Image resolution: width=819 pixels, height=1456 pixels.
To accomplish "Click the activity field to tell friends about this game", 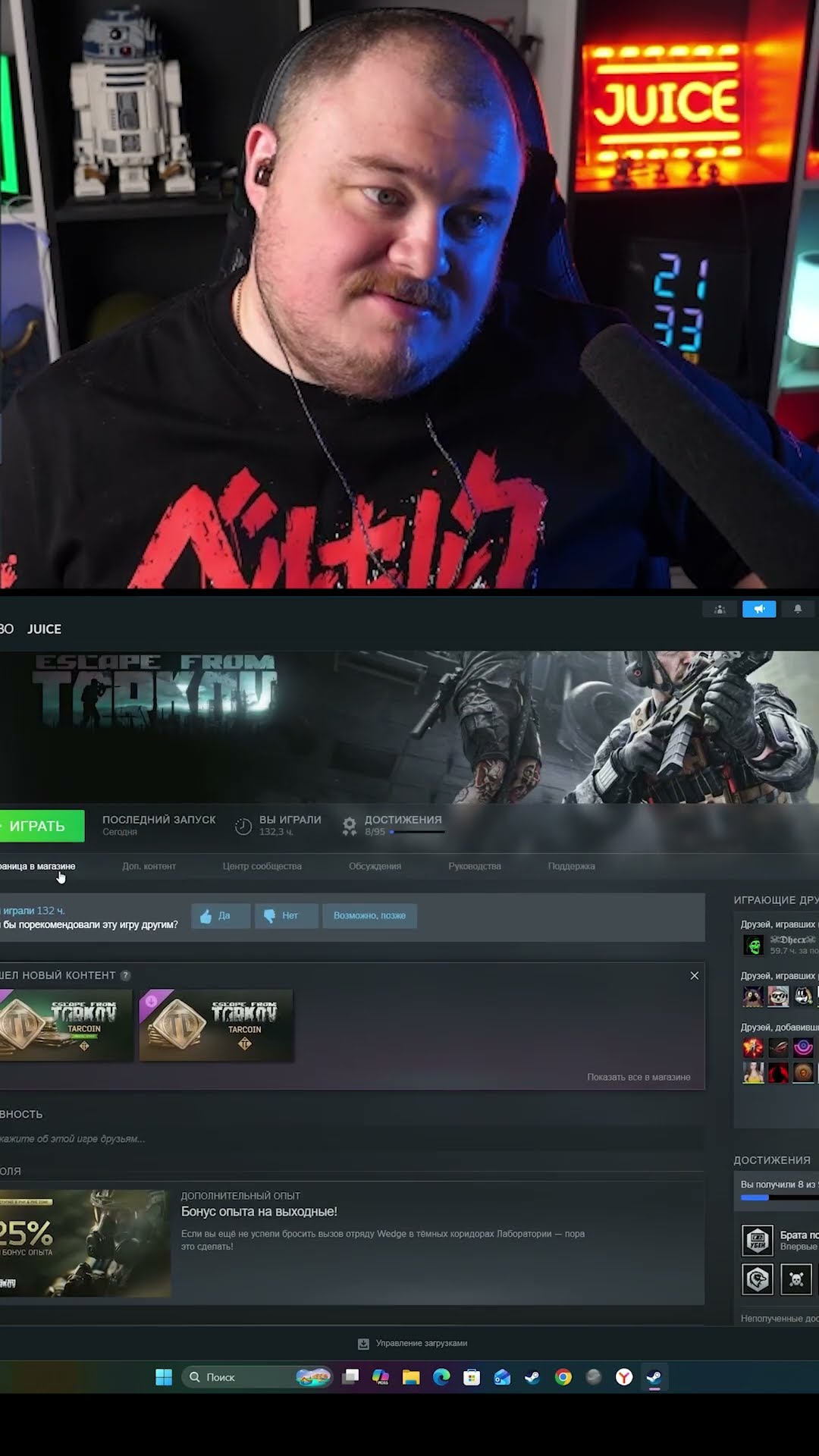I will pyautogui.click(x=352, y=1138).
